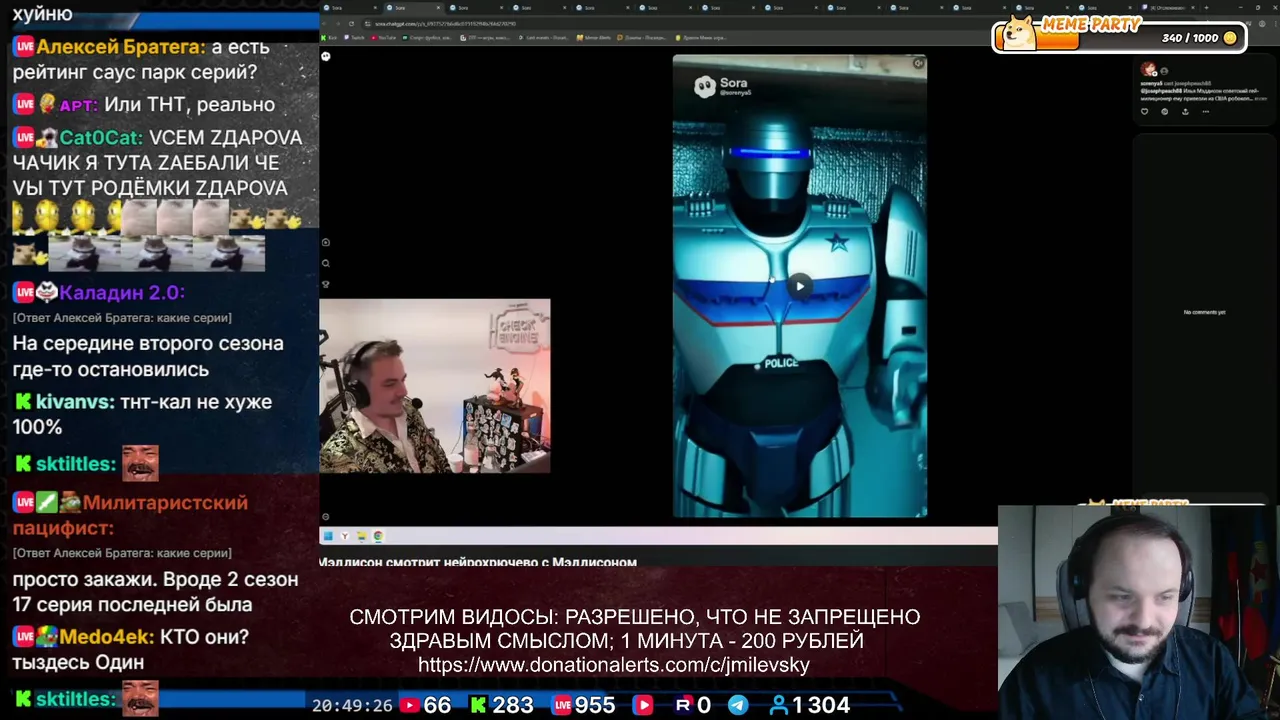Screen dimensions: 1280x720
Task: Click the bearded streamer webcam at bottom right
Action: click(x=1139, y=612)
